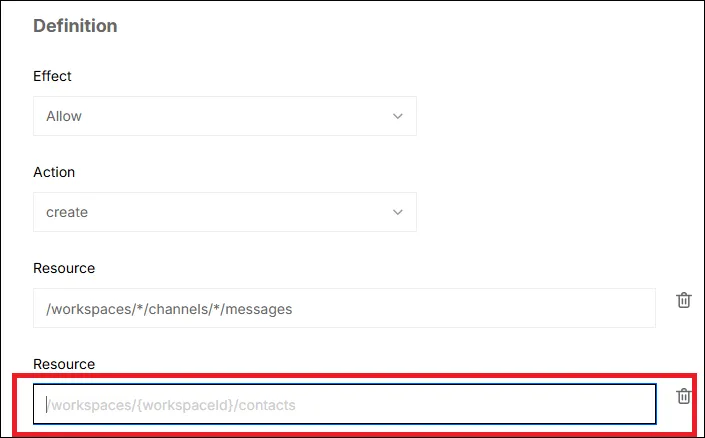This screenshot has width=705, height=438.
Task: Open the Action dropdown showing create
Action: (225, 212)
